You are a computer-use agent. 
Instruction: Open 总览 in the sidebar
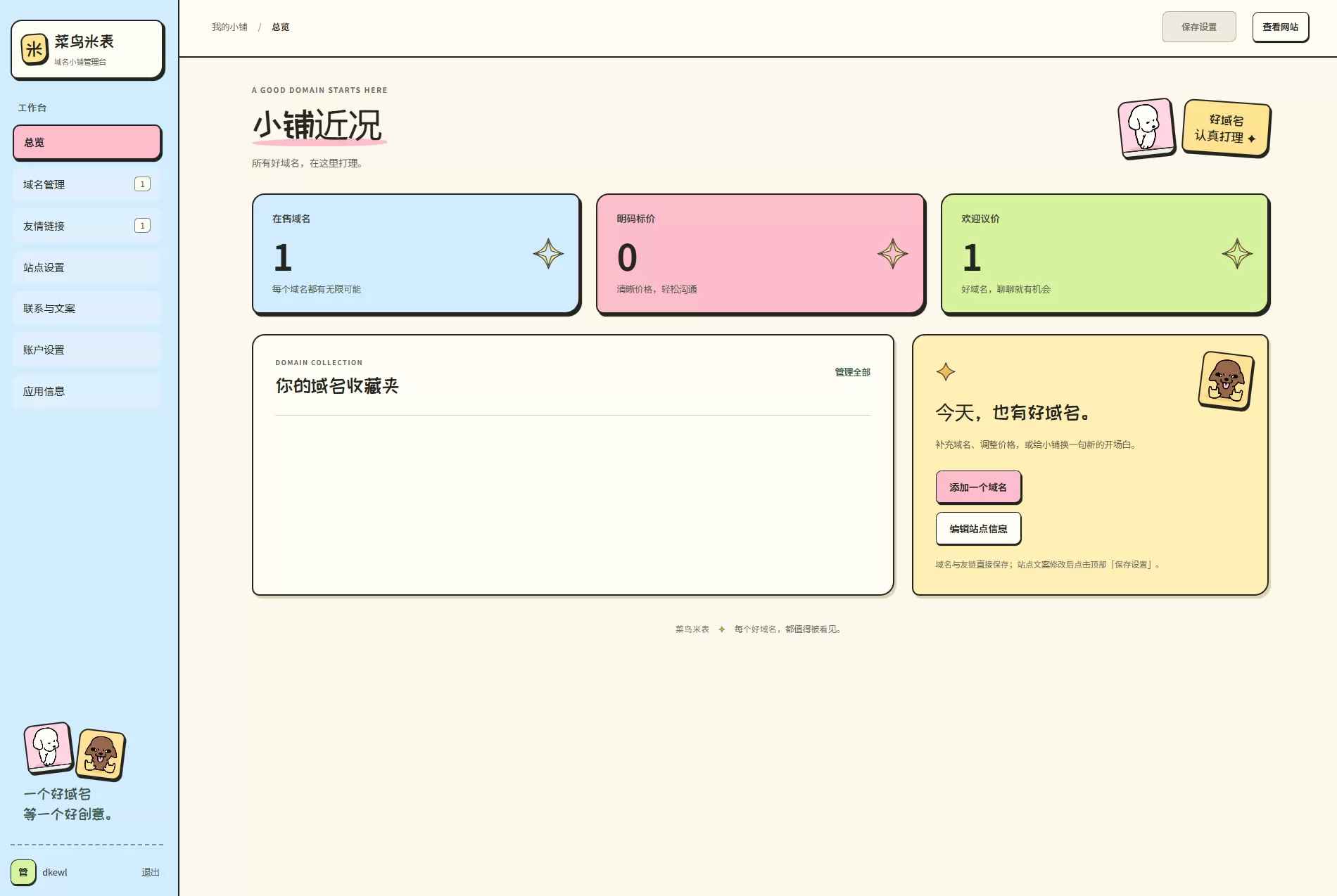[87, 142]
